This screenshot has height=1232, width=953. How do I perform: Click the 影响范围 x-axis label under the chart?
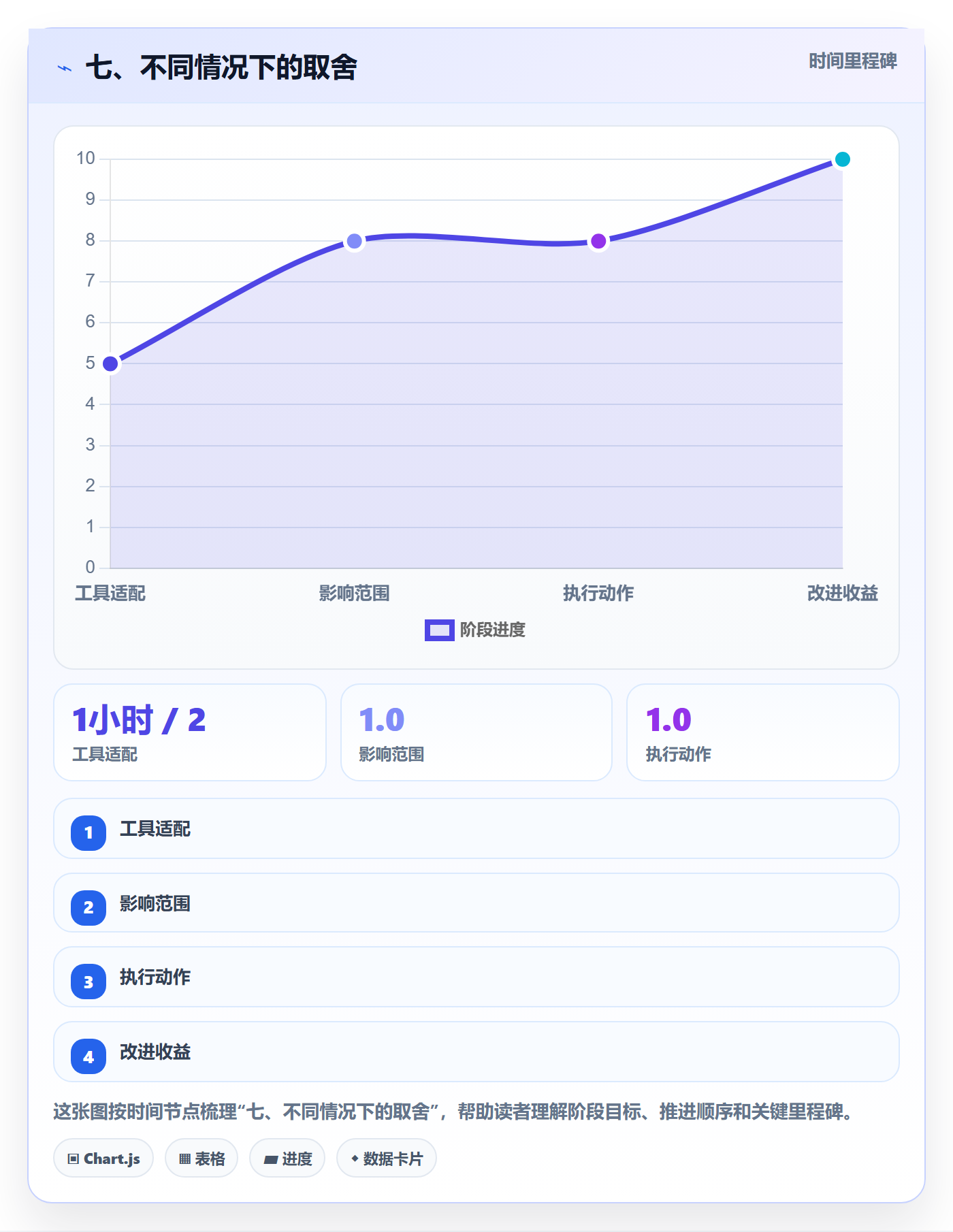(x=354, y=594)
